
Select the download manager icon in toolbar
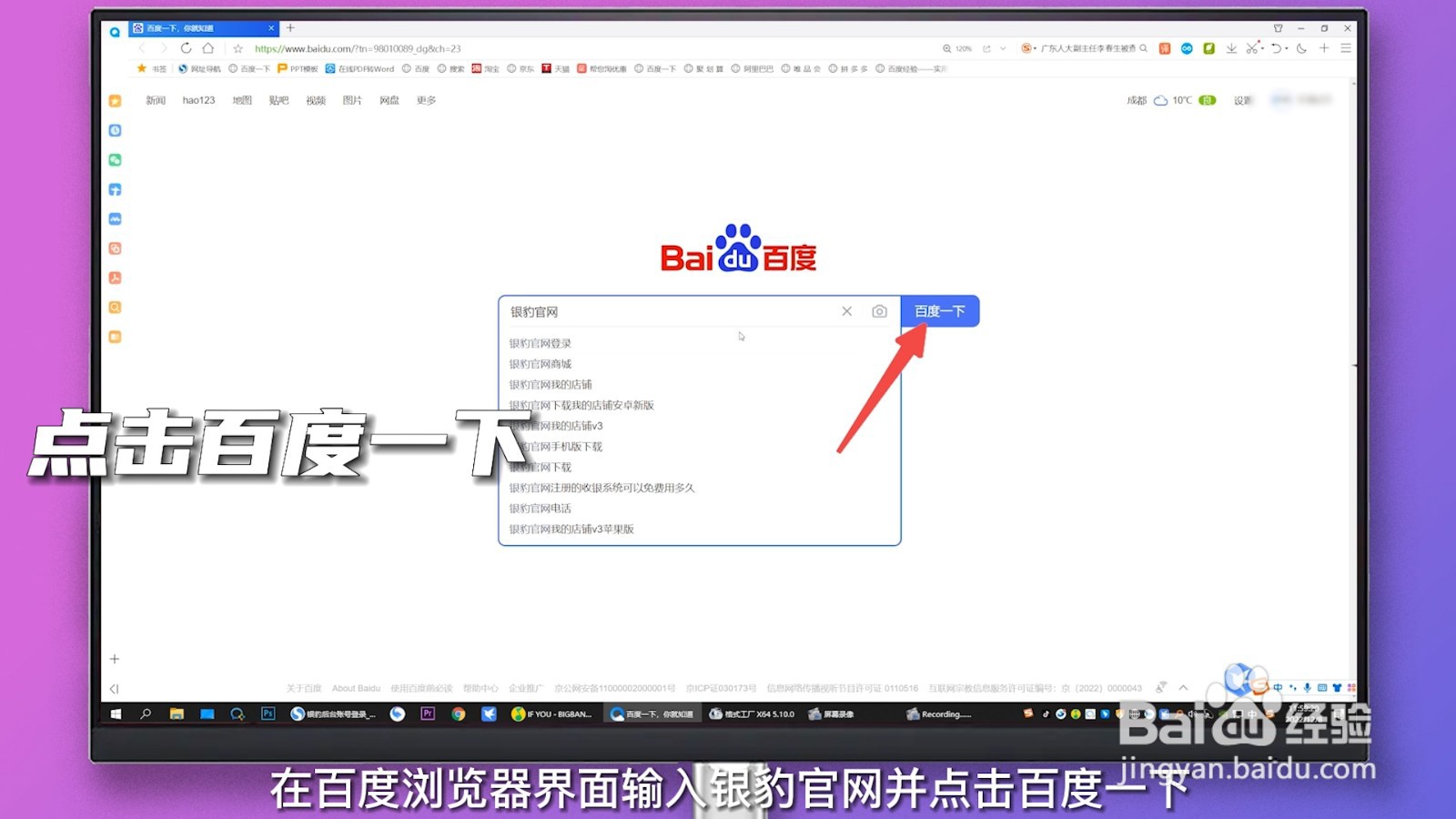pos(1231,48)
